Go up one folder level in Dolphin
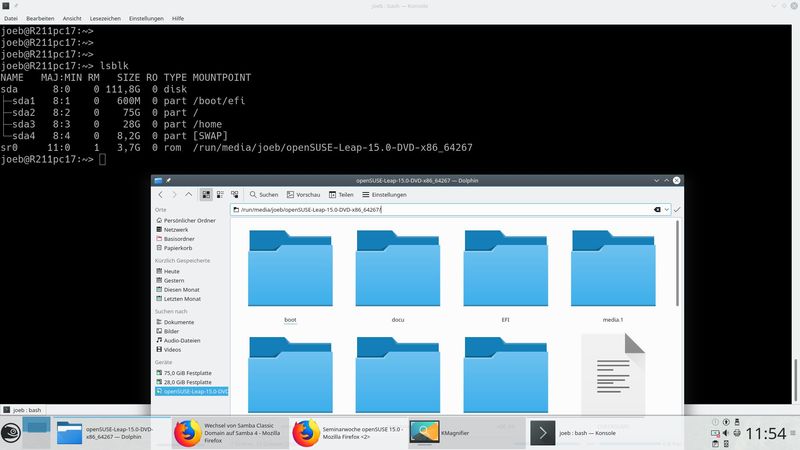Viewport: 800px width, 450px height. click(x=188, y=194)
